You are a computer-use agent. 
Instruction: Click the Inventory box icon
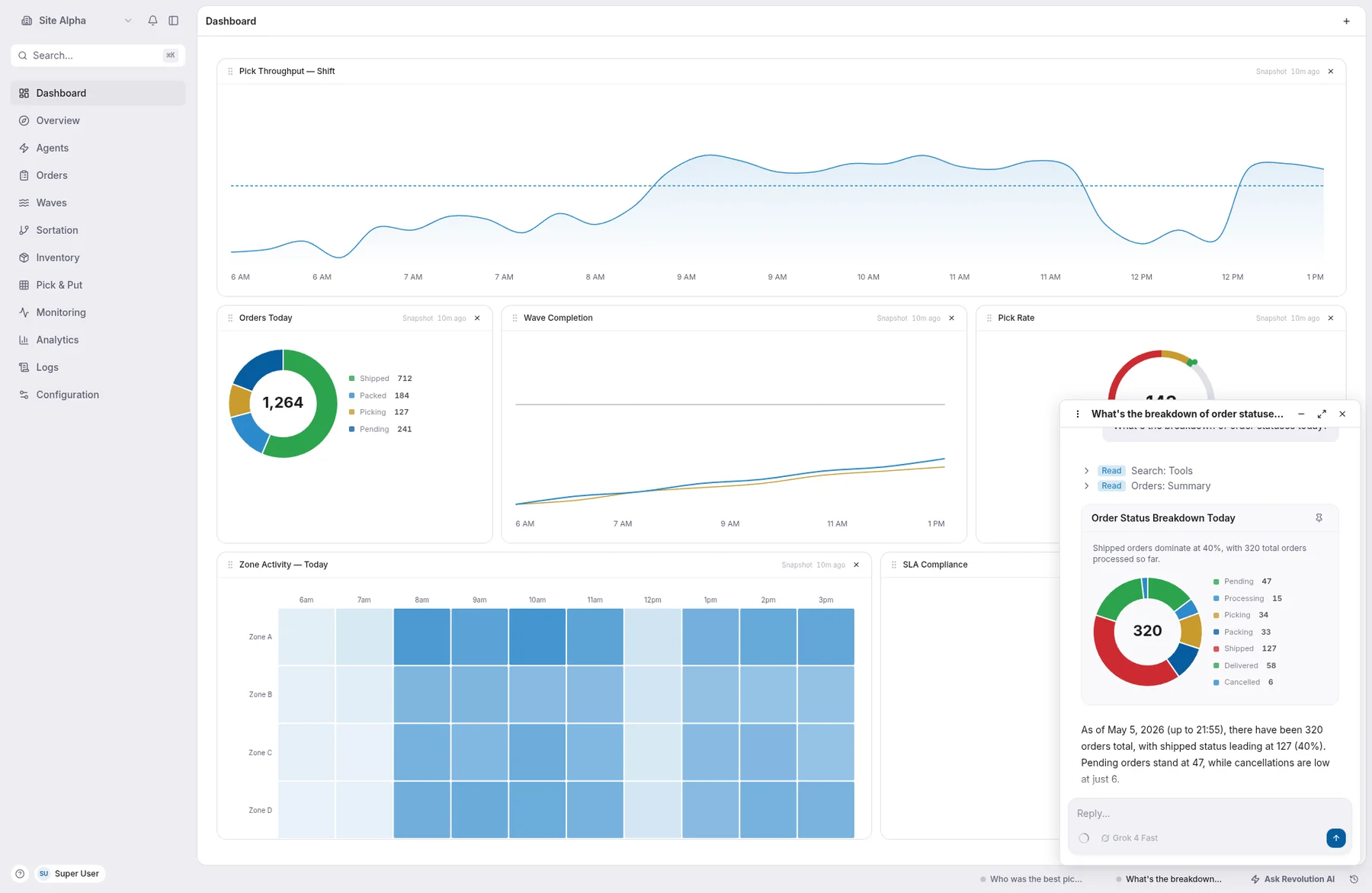(24, 258)
